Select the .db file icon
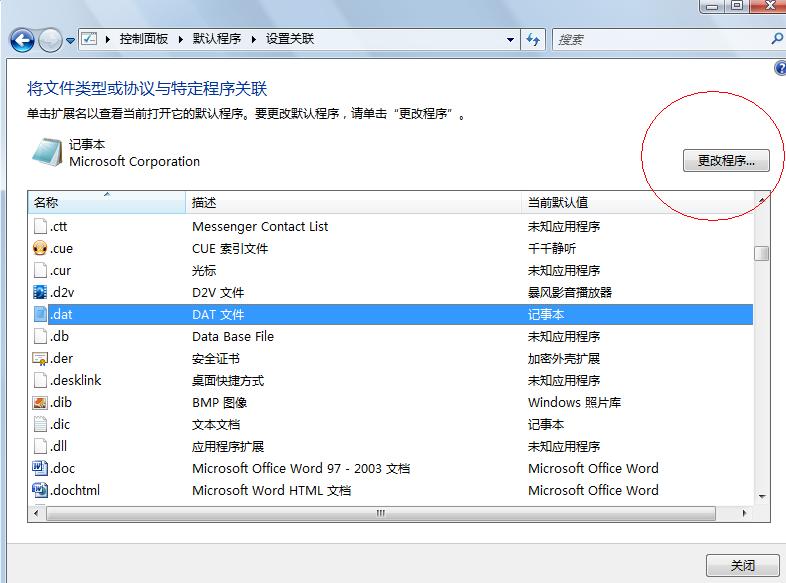786x583 pixels. click(40, 336)
